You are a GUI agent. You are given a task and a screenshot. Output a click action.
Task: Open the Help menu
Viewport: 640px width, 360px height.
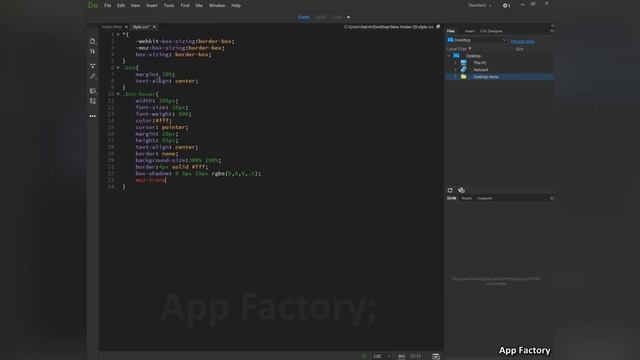click(x=236, y=6)
